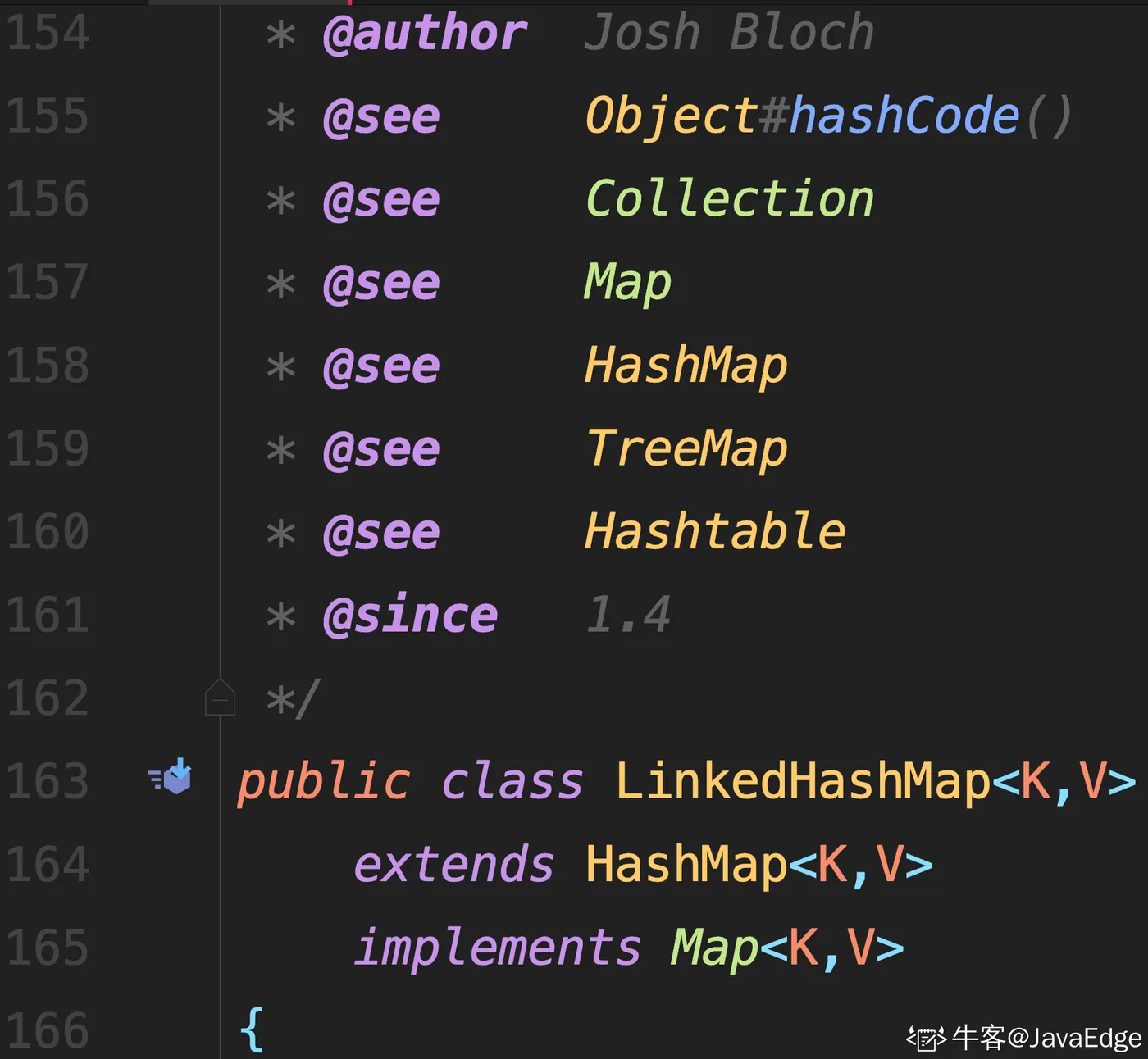The height and width of the screenshot is (1059, 1148).
Task: Click the implemented-interface gutter icon on line 163
Action: 170,777
